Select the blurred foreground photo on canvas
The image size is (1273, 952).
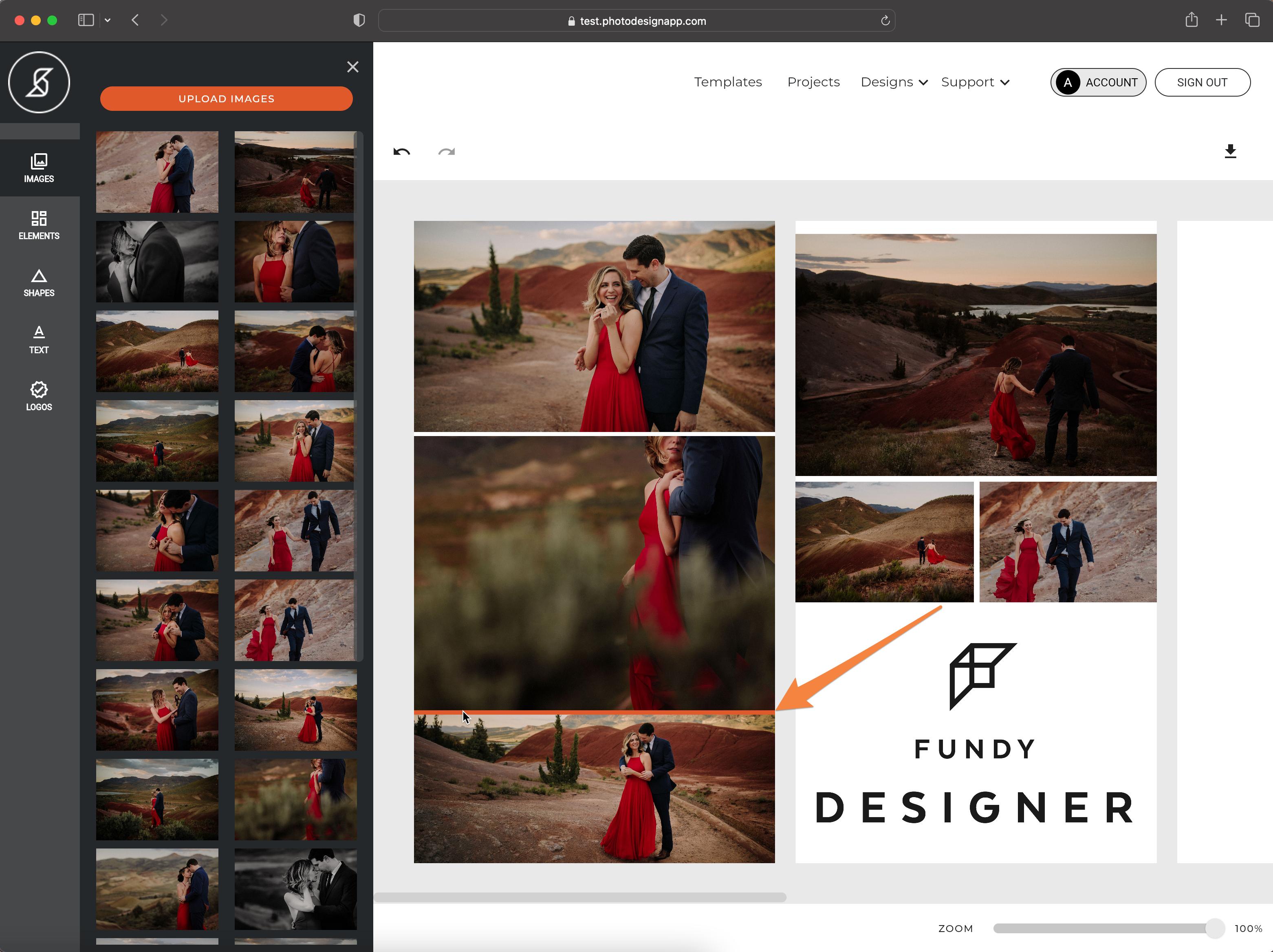coord(594,573)
